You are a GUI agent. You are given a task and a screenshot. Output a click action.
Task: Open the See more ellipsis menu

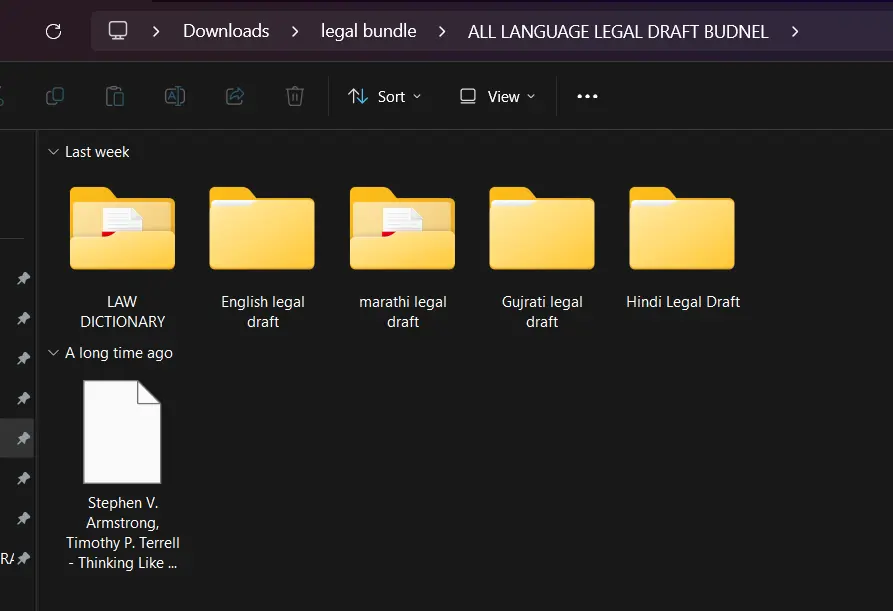tap(587, 96)
